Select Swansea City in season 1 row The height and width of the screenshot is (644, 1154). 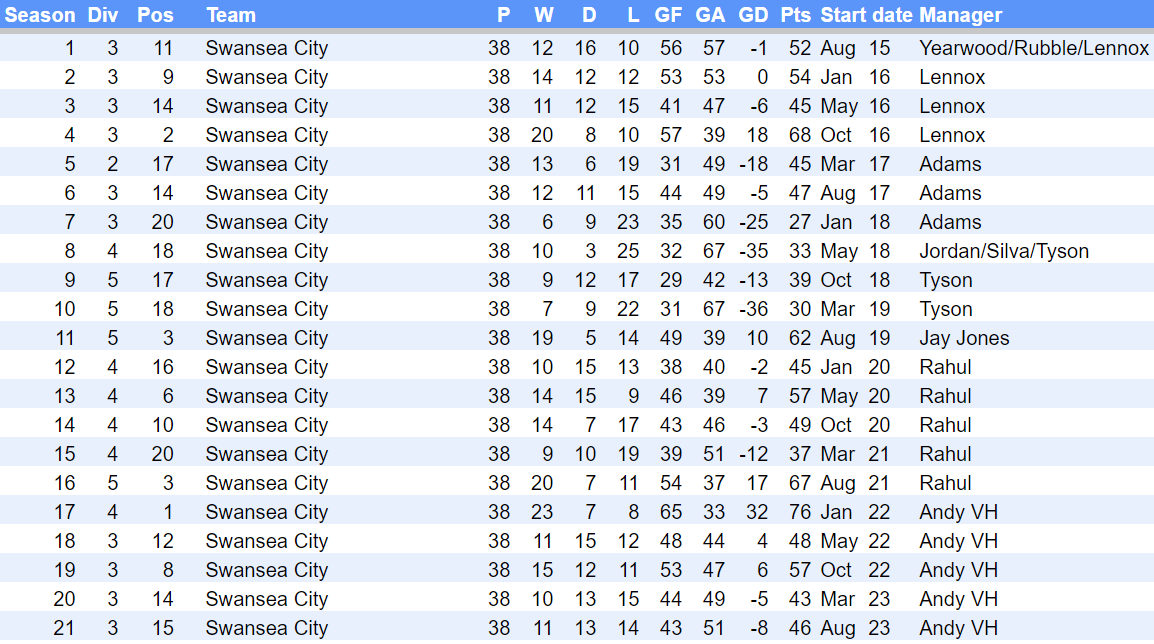(x=266, y=48)
